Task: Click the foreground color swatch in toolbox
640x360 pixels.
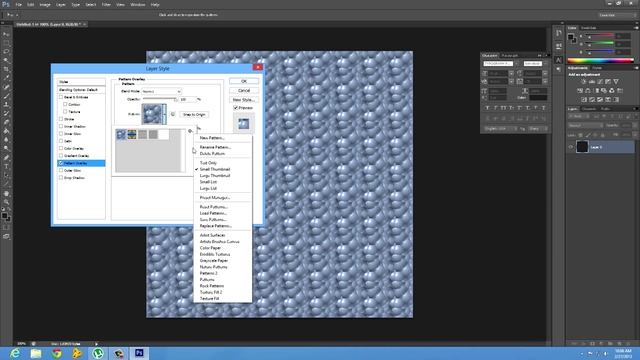Action: 4,215
